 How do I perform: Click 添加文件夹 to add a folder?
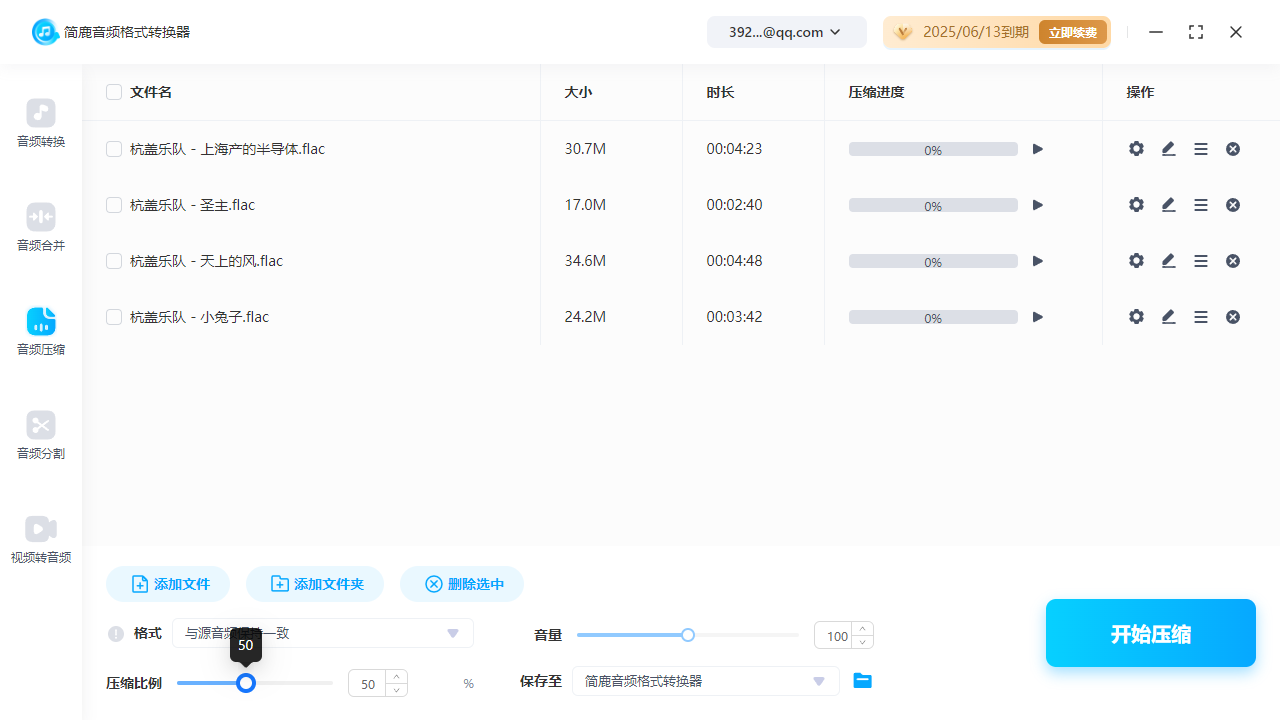click(x=314, y=584)
